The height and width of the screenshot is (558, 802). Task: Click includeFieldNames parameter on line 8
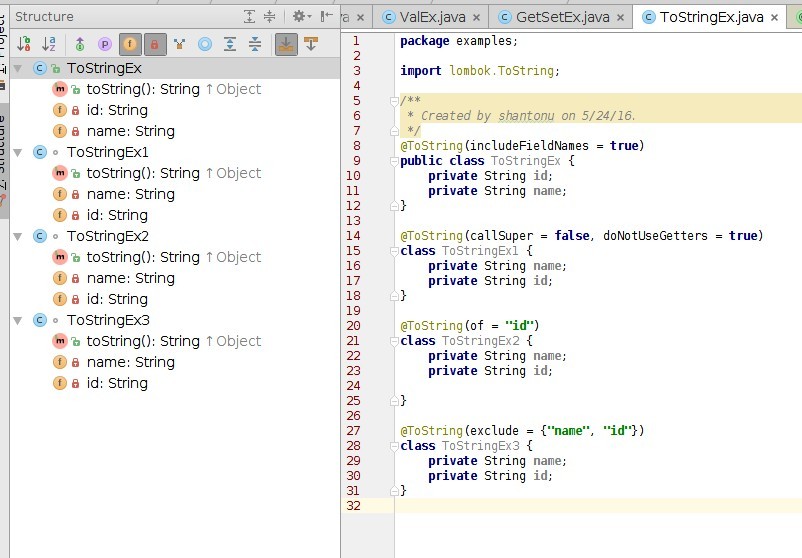(529, 146)
